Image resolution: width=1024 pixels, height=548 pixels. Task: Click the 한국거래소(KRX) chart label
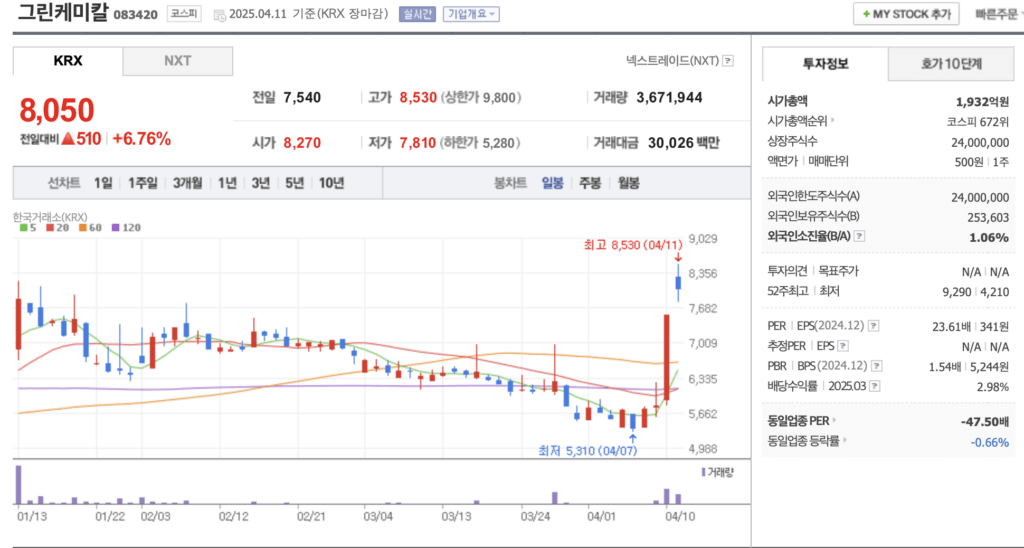(x=50, y=217)
